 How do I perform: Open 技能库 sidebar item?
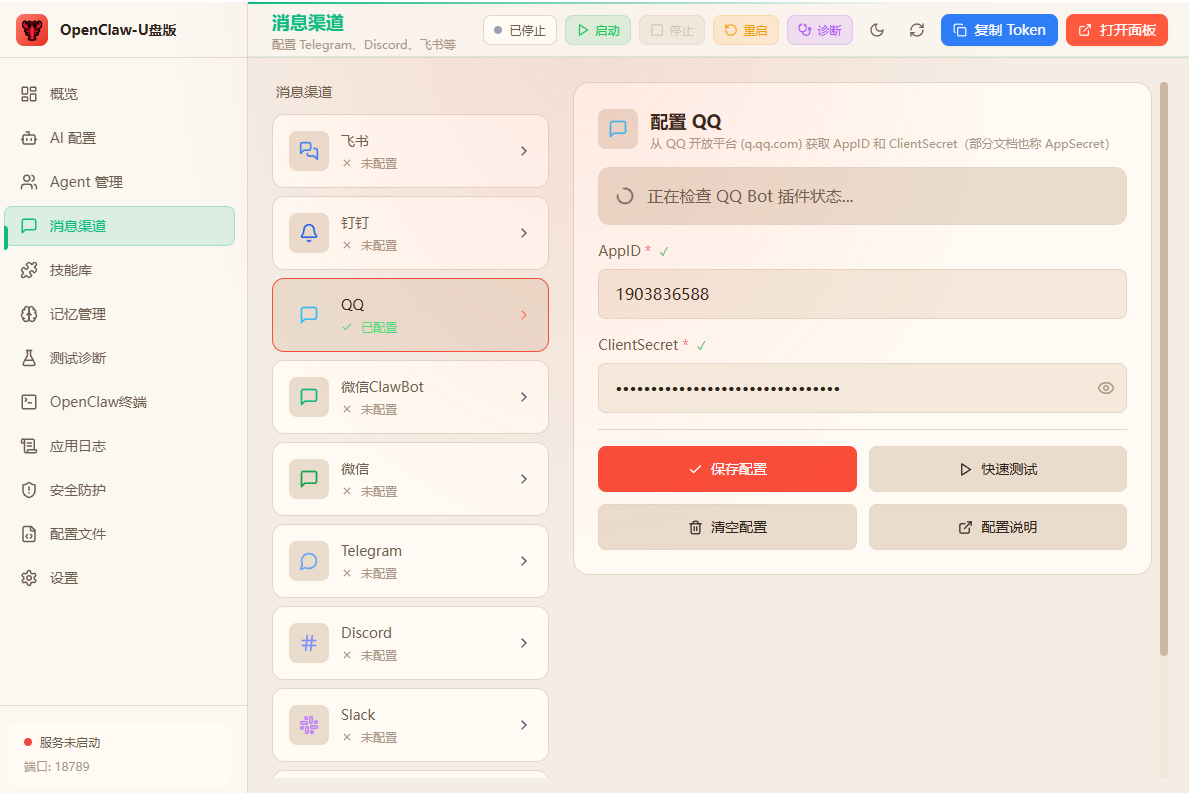[x=120, y=270]
